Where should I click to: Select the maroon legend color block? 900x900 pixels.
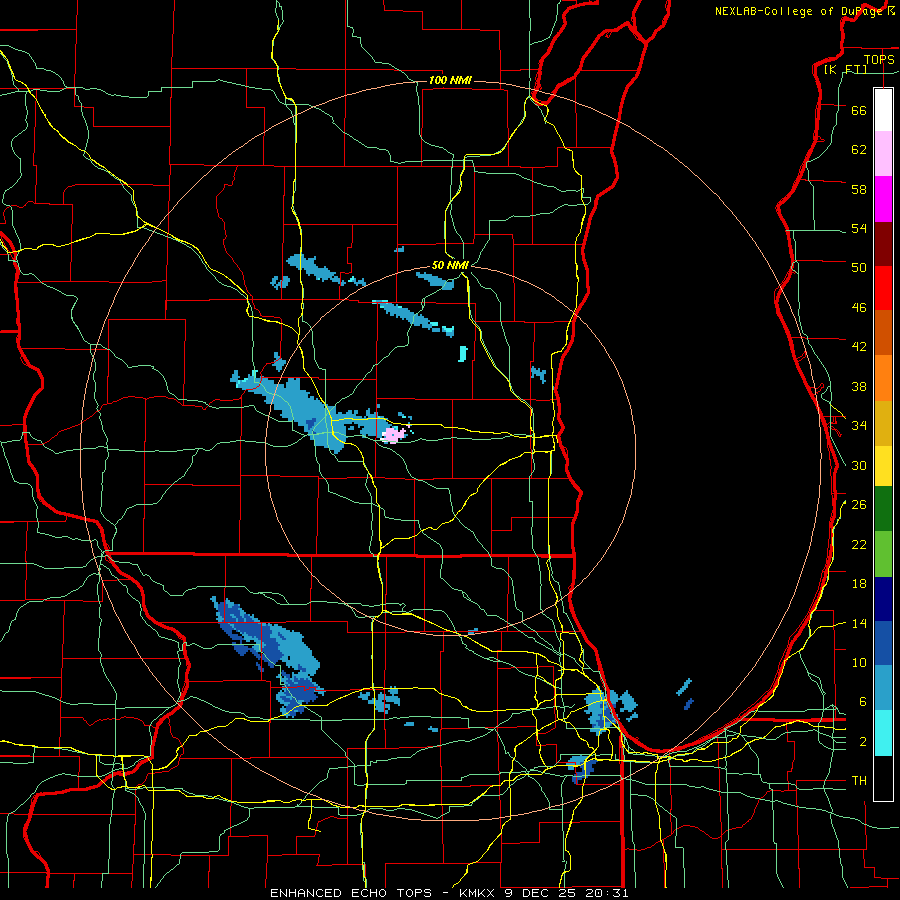(x=883, y=244)
